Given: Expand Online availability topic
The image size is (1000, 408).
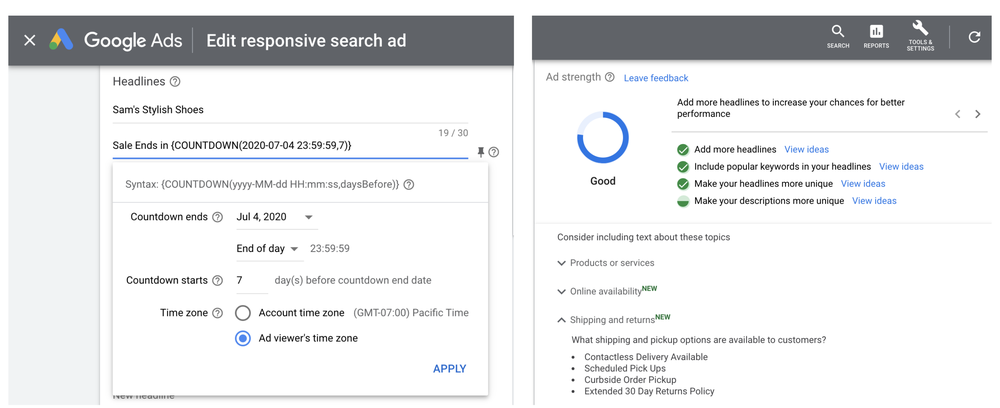Looking at the screenshot, I should (607, 291).
